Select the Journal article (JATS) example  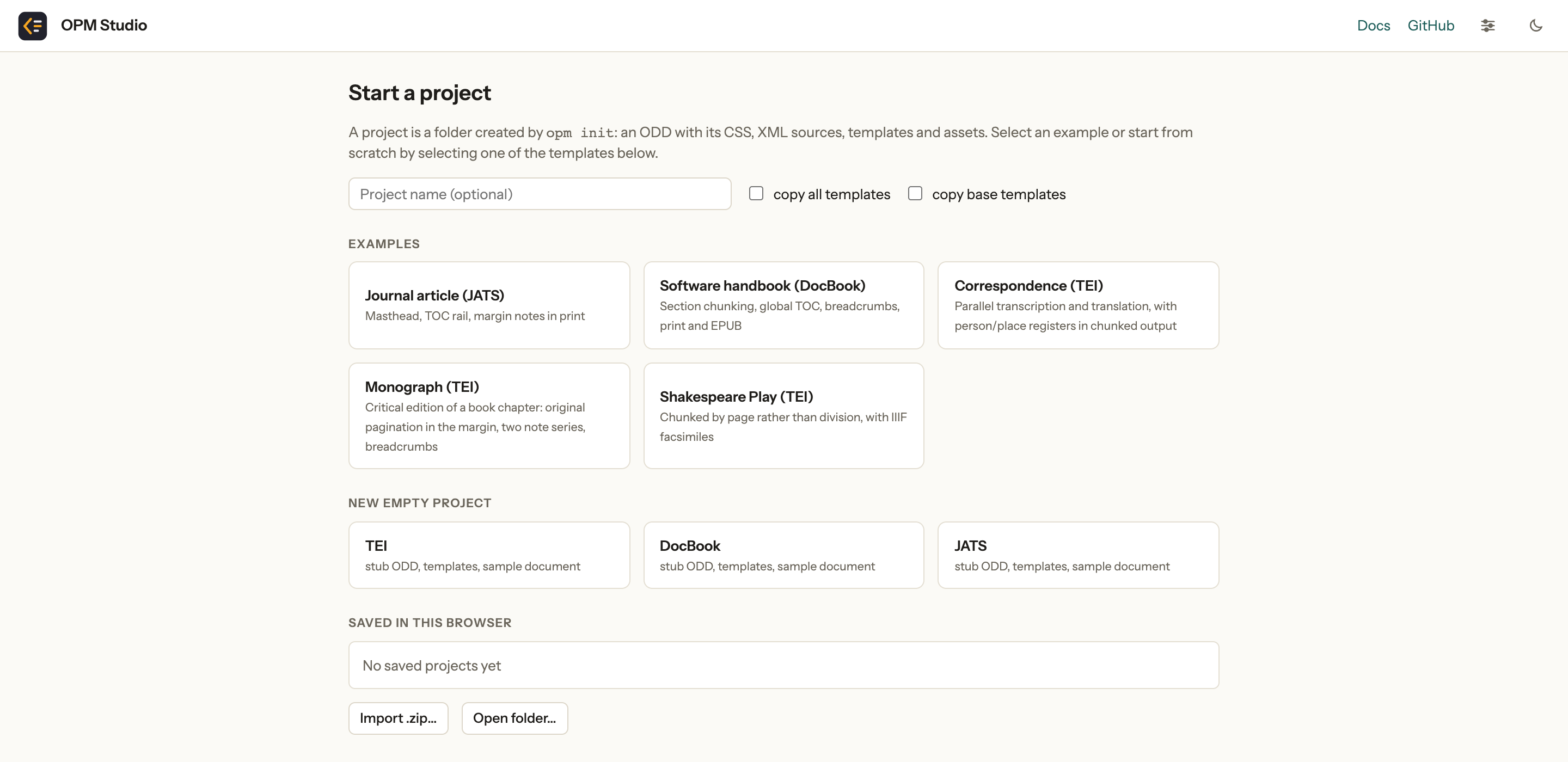(489, 305)
